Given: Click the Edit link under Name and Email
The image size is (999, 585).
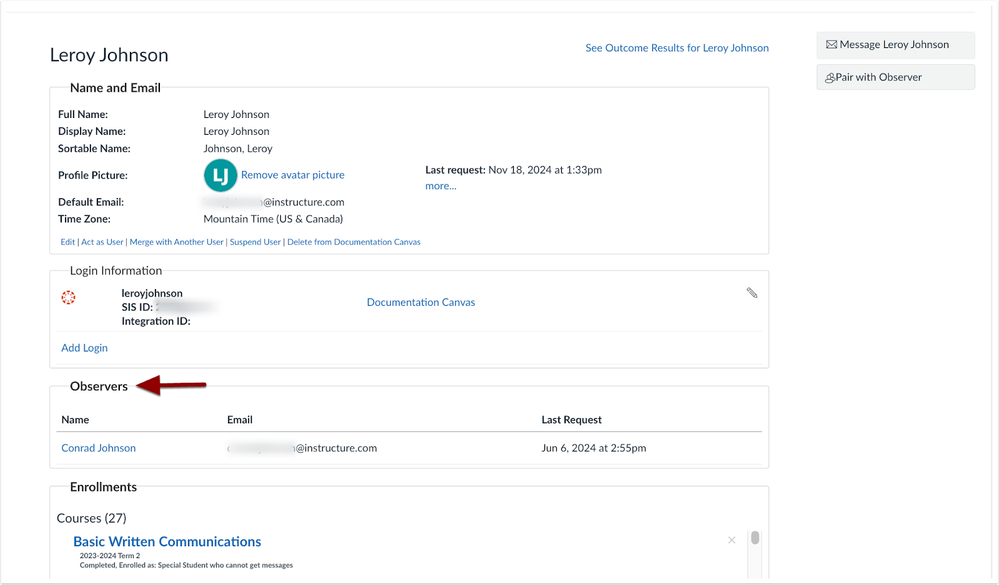Looking at the screenshot, I should (x=68, y=242).
